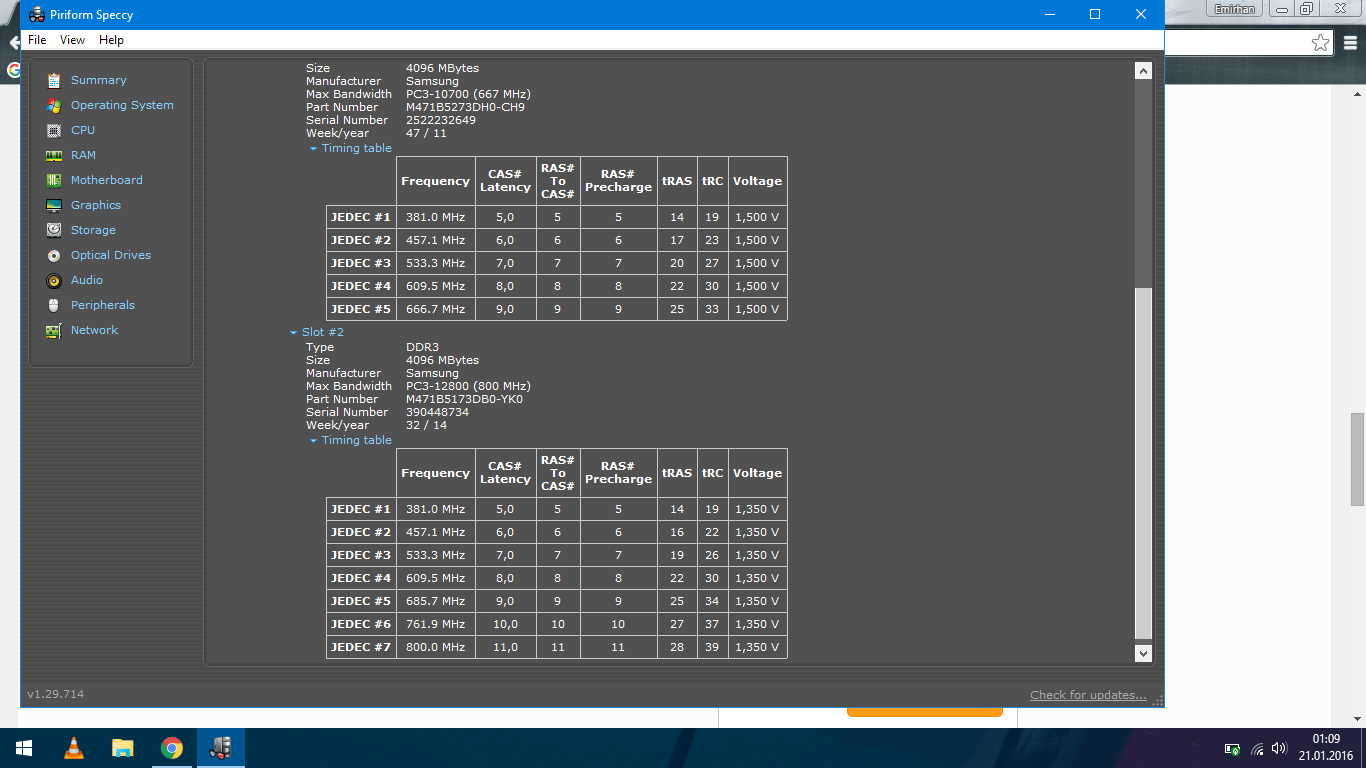Select part number M471B5173DB0-YK0
1366x768 pixels.
[464, 399]
